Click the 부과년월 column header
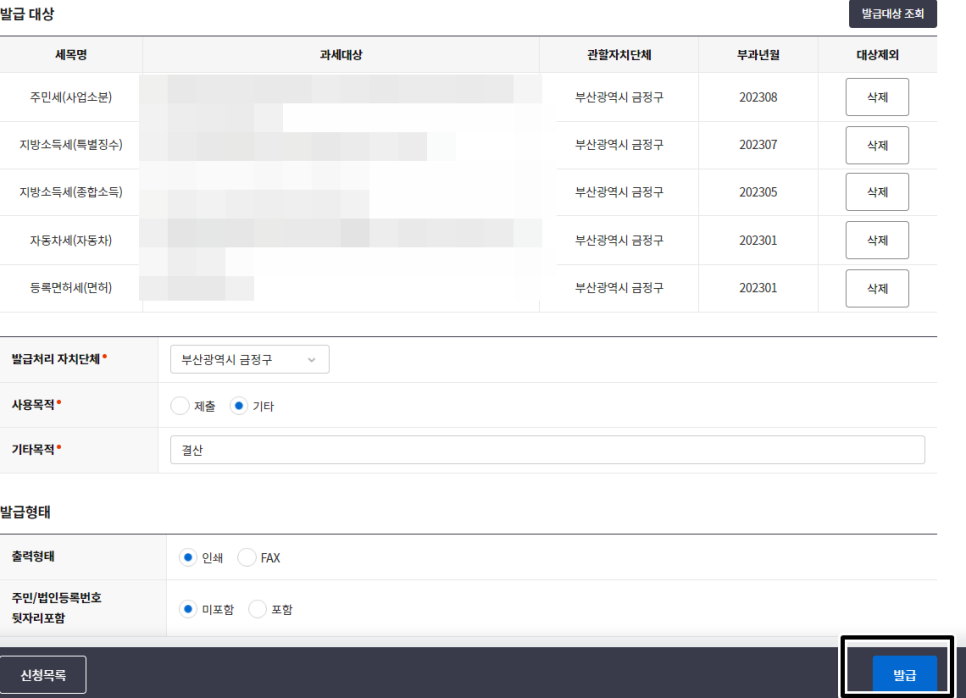Screen dimensions: 966x698 point(757,55)
